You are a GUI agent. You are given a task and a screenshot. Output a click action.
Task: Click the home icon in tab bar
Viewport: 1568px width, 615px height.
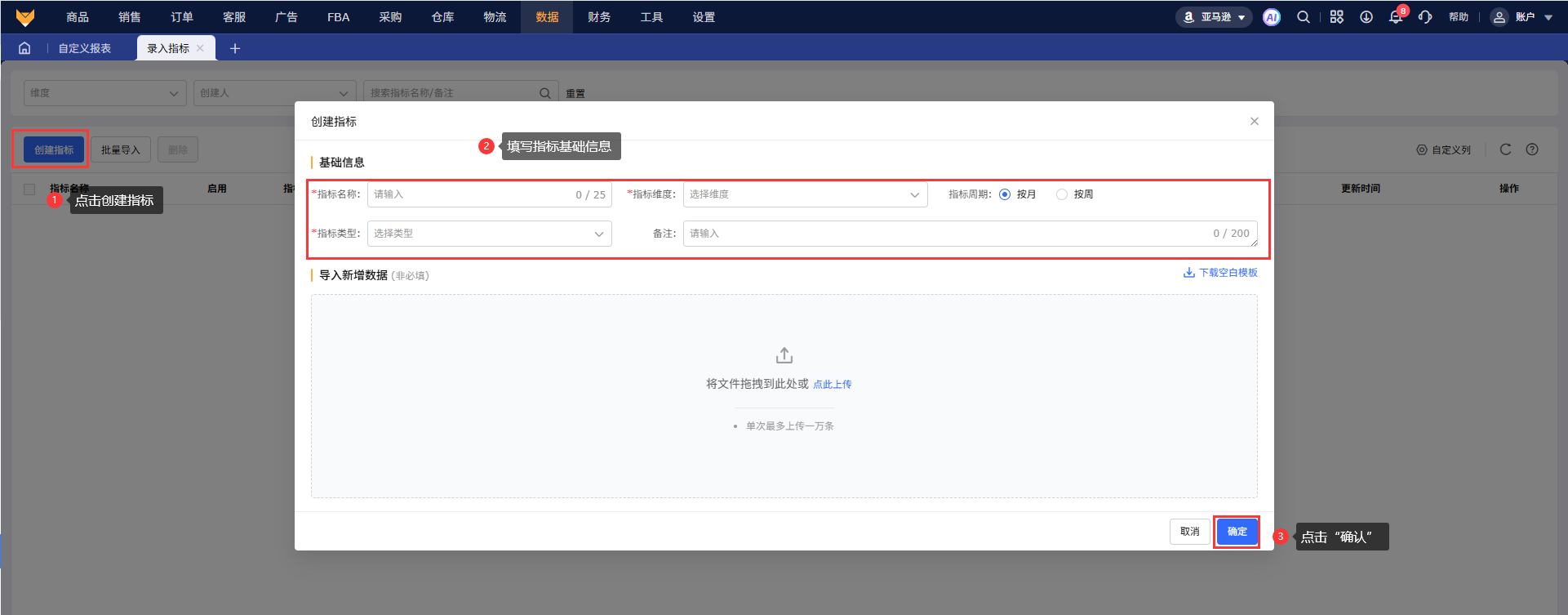pyautogui.click(x=24, y=48)
